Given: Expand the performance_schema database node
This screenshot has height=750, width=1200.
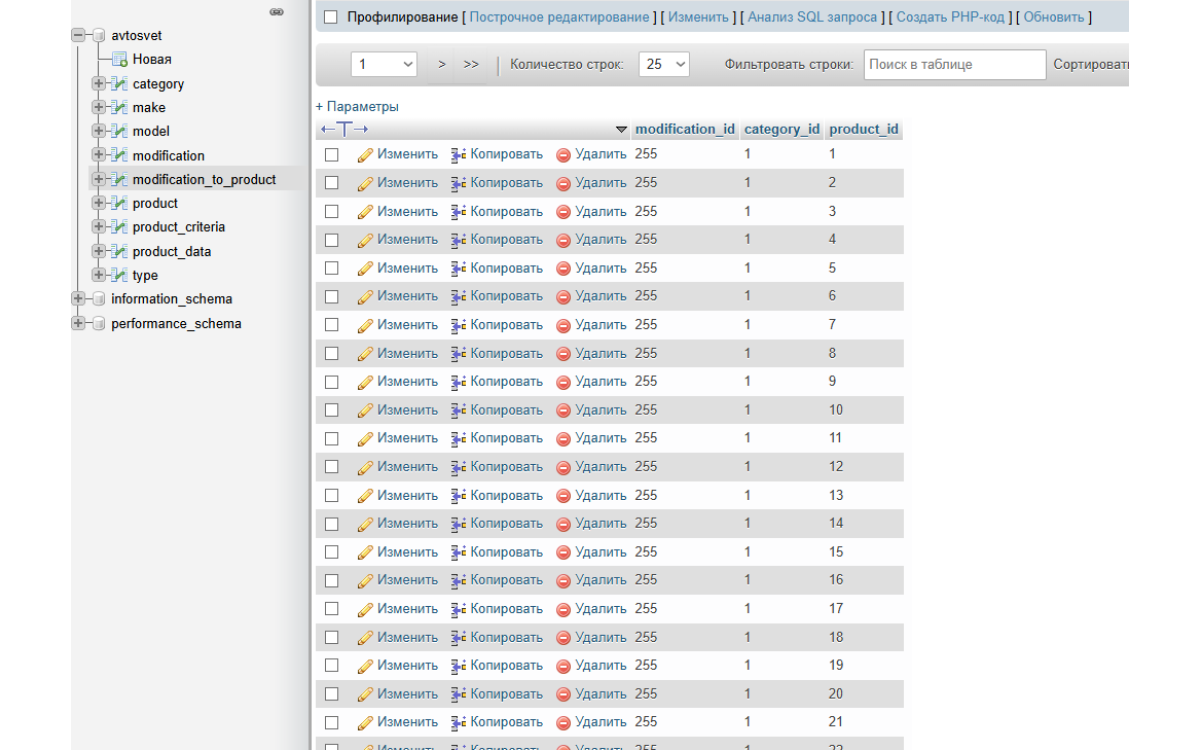Looking at the screenshot, I should coord(78,324).
